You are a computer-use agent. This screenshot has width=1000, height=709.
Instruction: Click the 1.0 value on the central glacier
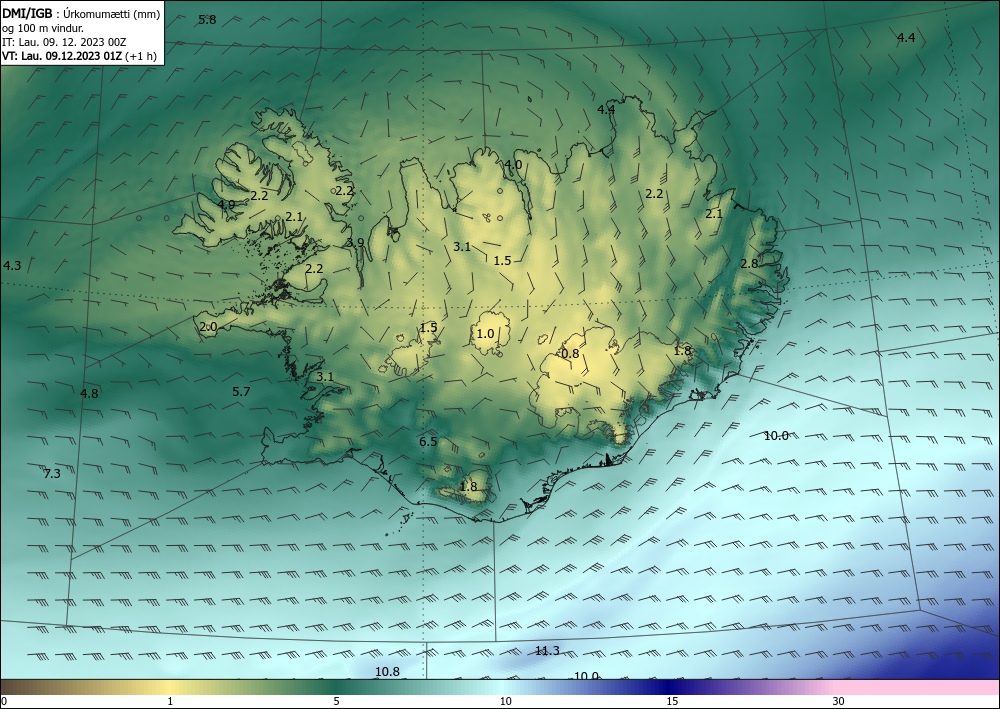[485, 333]
